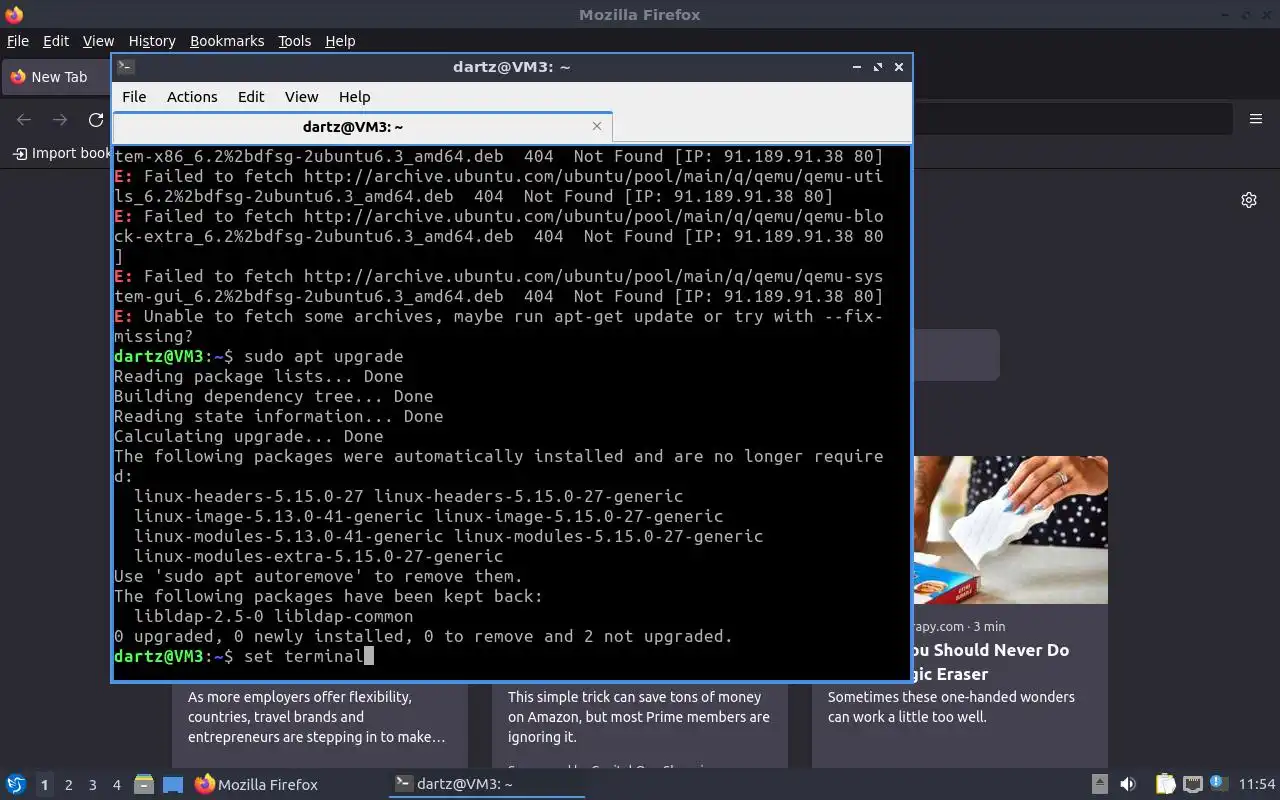Viewport: 1280px width, 800px height.
Task: Click terminal window menu icon in titlebar
Action: pyautogui.click(x=125, y=67)
